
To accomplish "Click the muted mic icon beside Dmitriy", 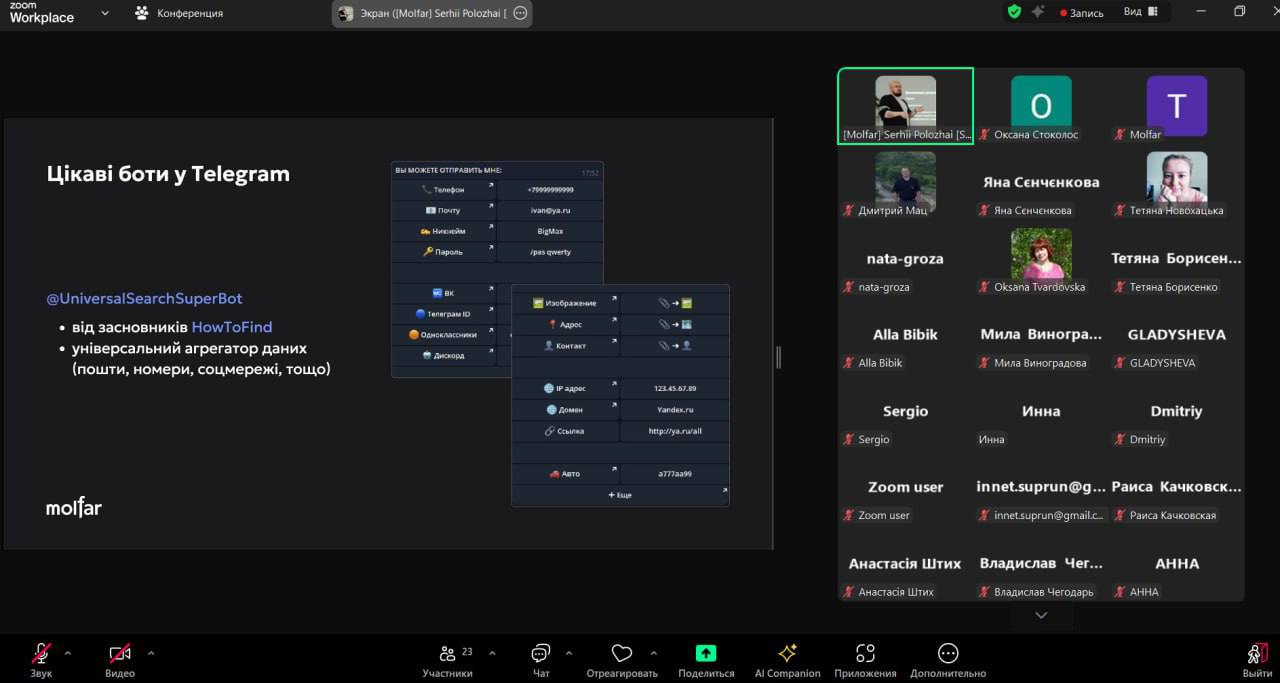I will point(1120,439).
